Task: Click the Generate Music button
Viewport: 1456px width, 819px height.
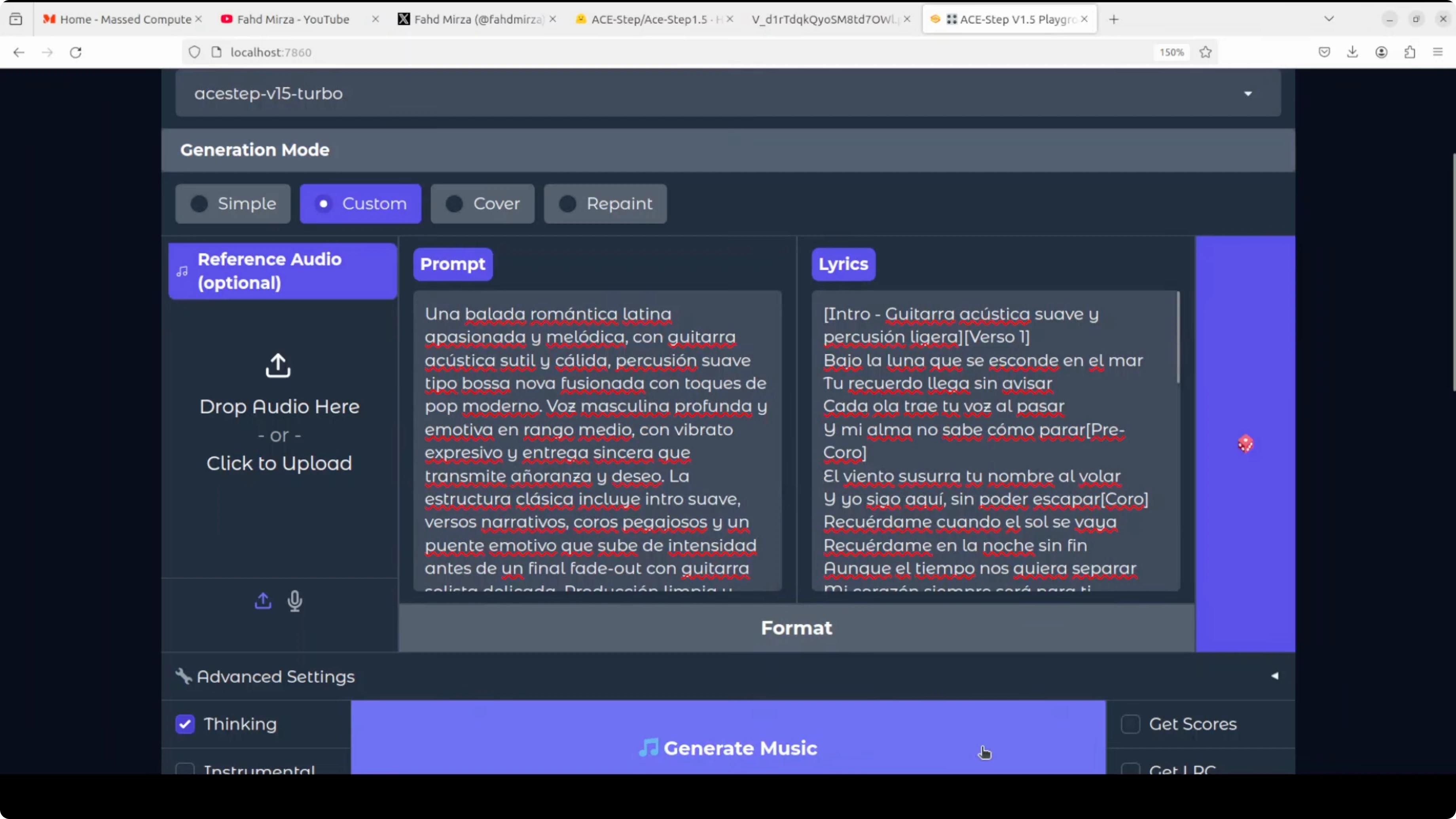Action: [x=728, y=748]
